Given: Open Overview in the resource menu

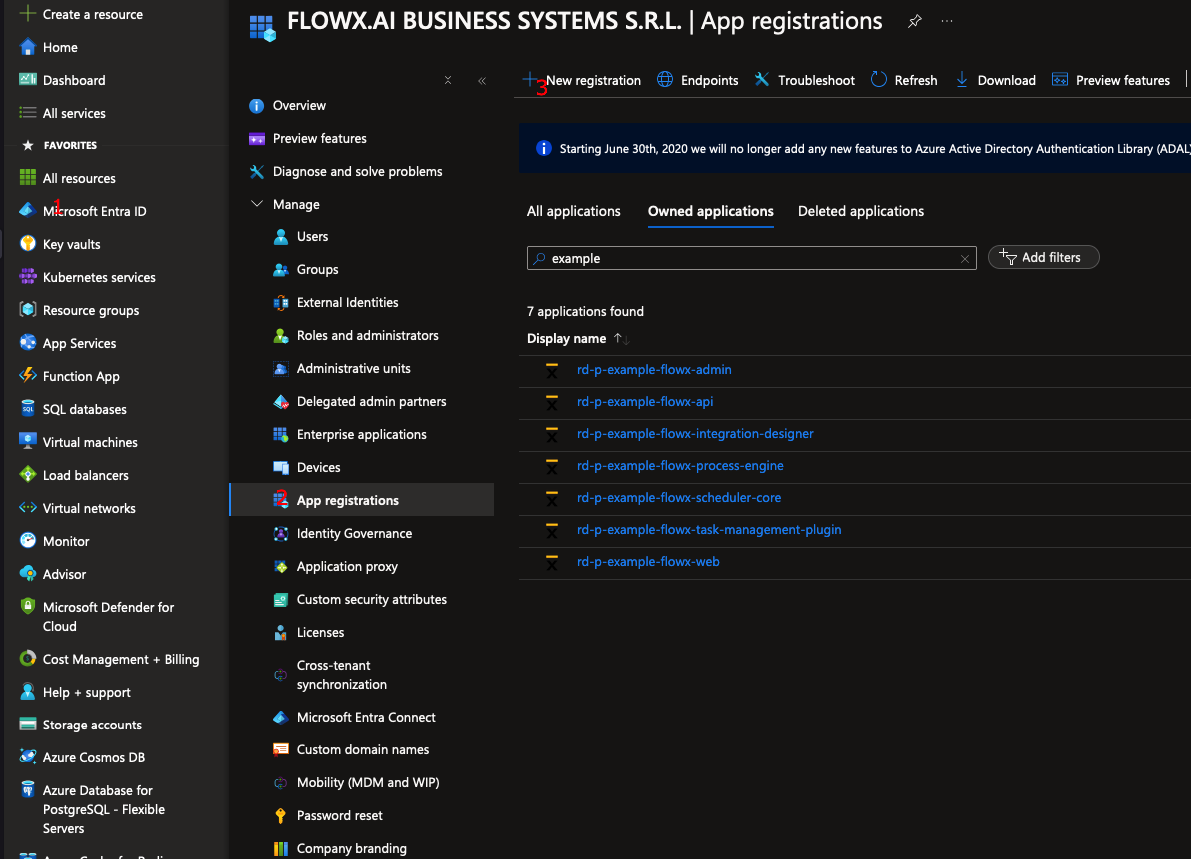Looking at the screenshot, I should tap(299, 105).
